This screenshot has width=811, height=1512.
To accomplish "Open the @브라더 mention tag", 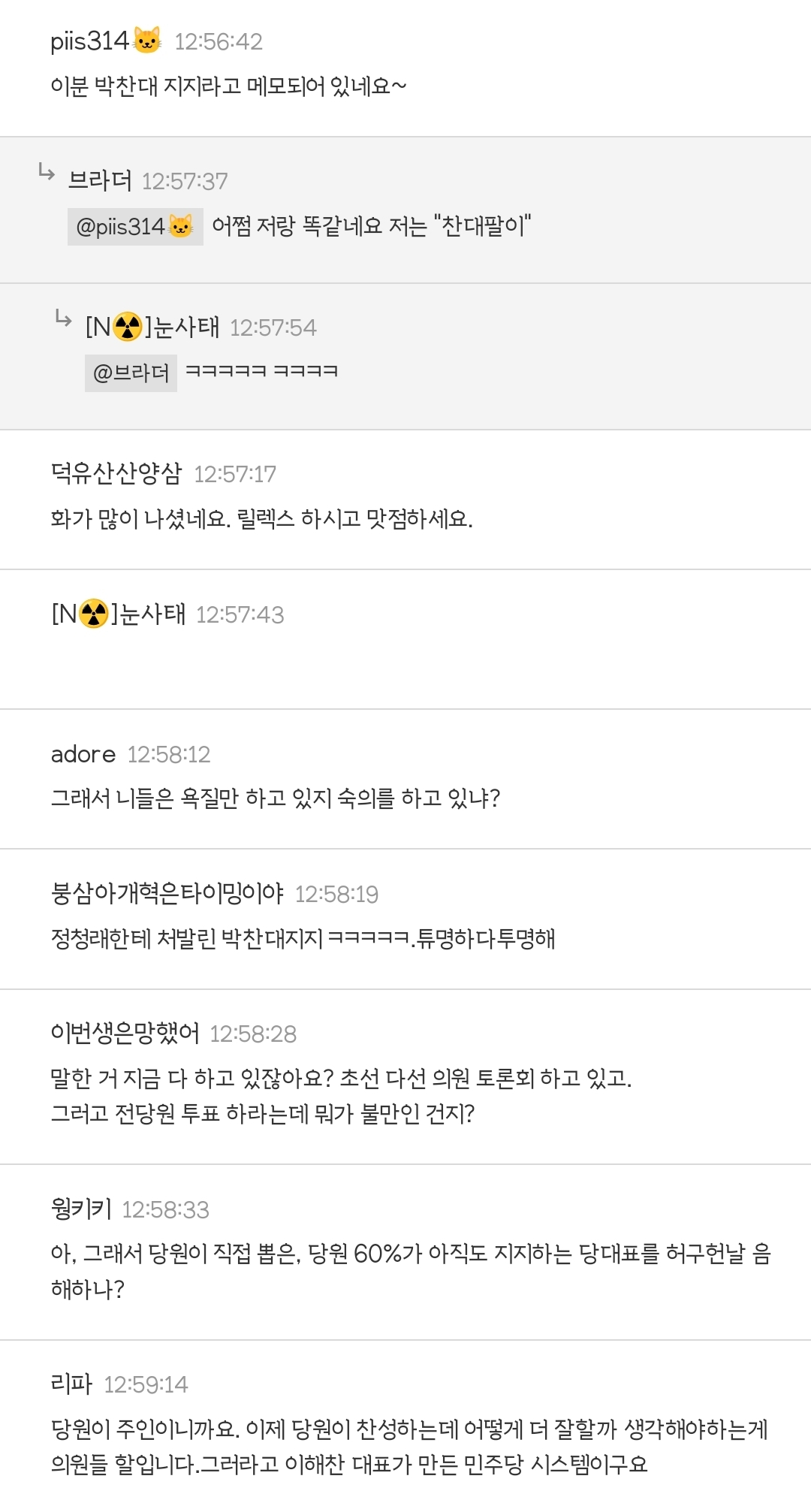I will [131, 373].
